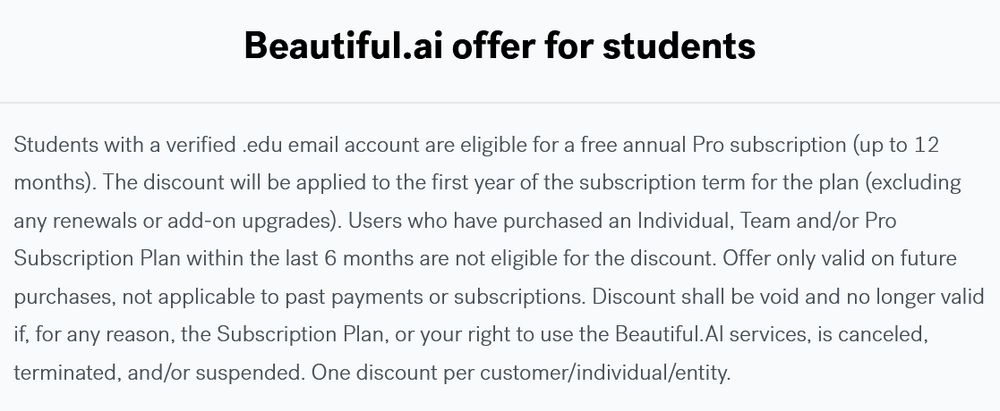
Task: Click the ".edu" text in the paragraph
Action: pyautogui.click(x=261, y=146)
